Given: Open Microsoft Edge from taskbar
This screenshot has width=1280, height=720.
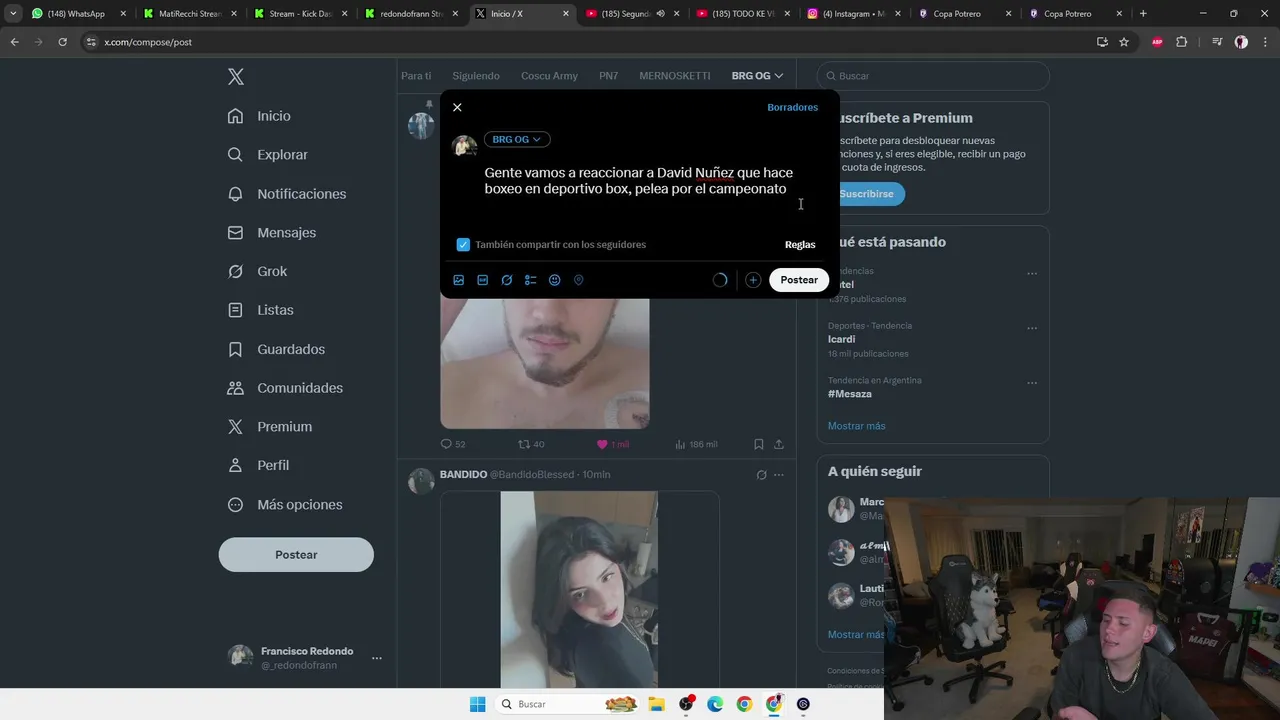Looking at the screenshot, I should 715,704.
